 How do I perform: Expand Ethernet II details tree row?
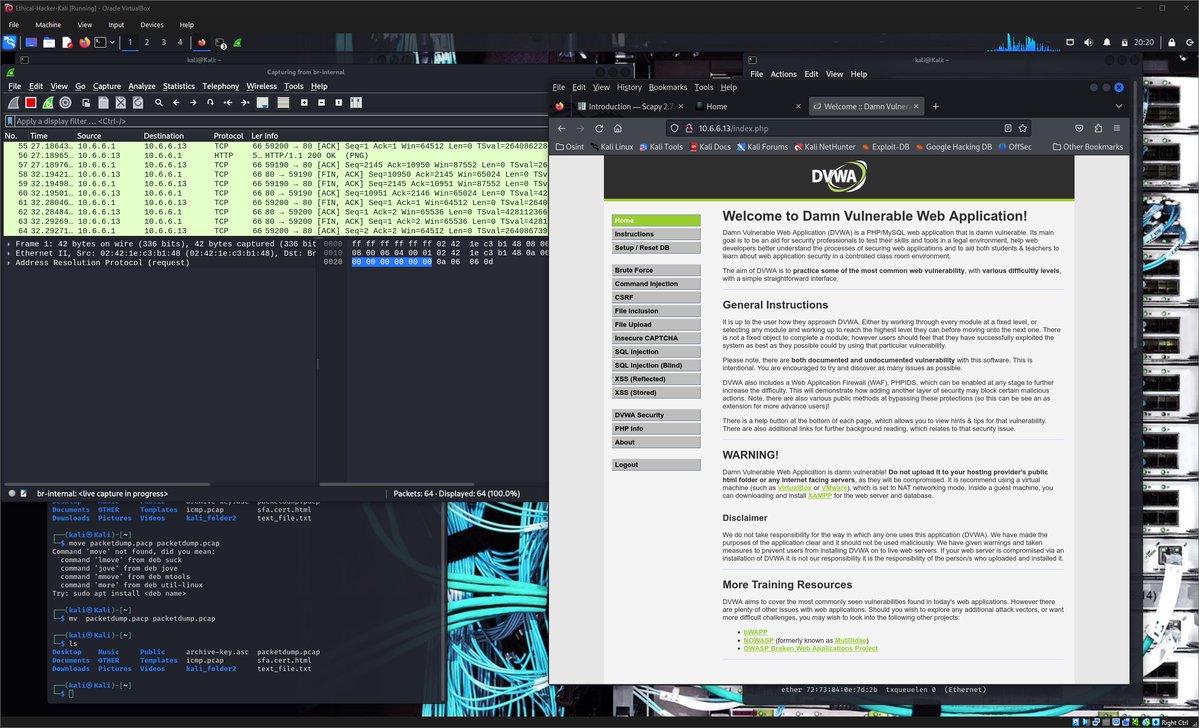tap(9, 253)
